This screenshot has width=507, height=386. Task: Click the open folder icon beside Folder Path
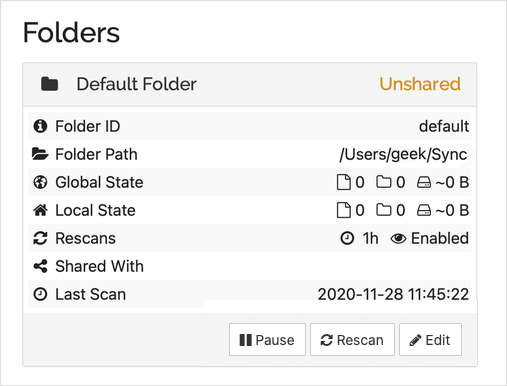(x=40, y=154)
